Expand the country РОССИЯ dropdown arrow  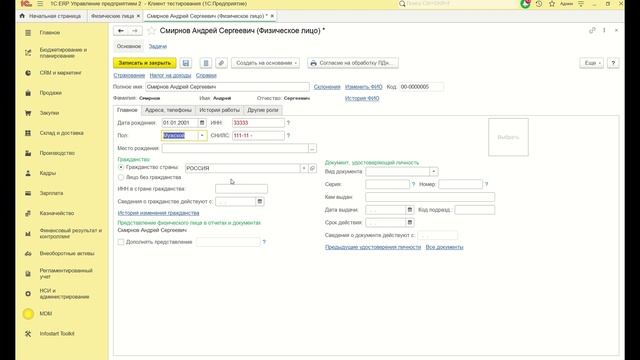coord(304,168)
